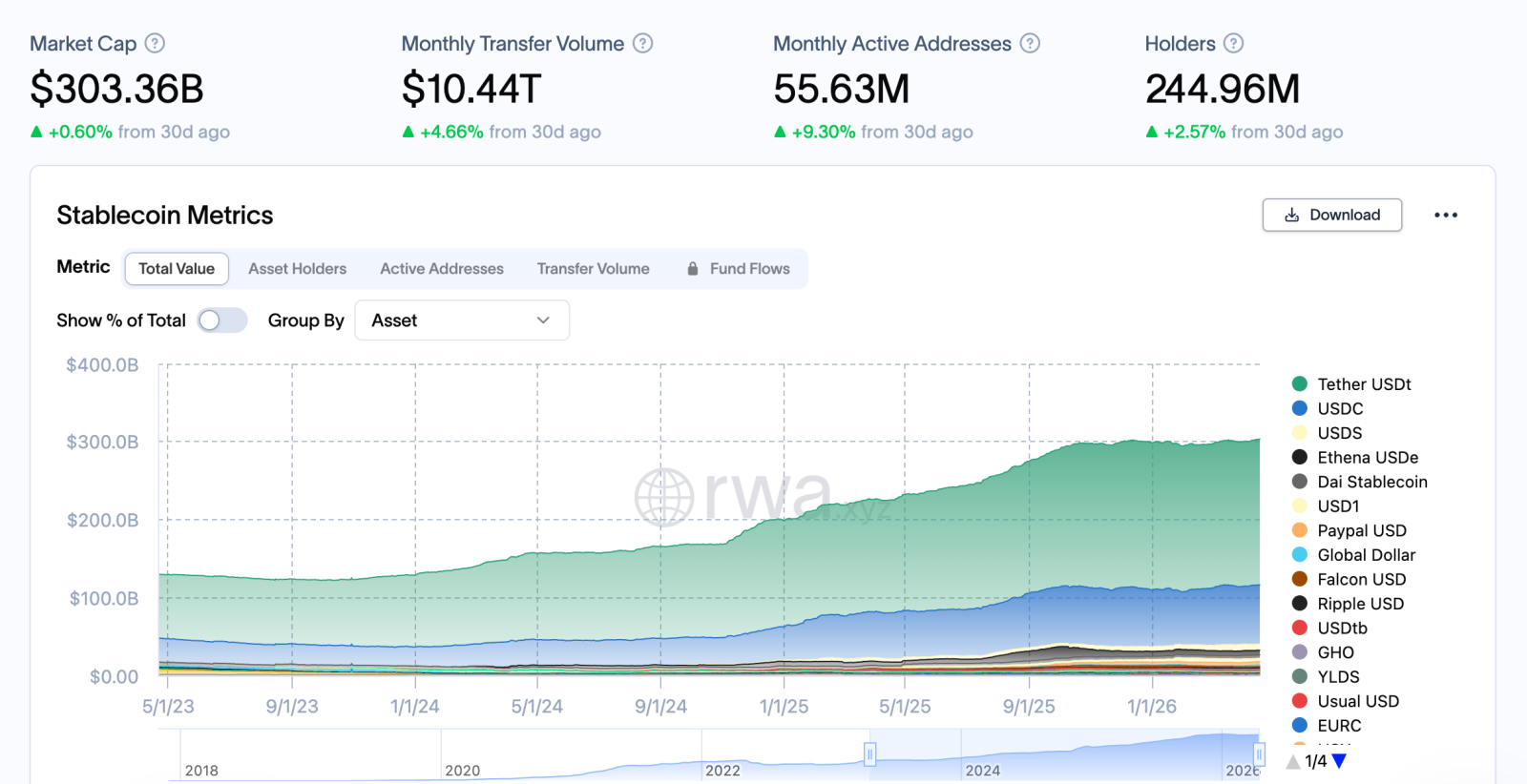Go to next legend page arrow
Screen dimensions: 1527x784
tap(1339, 761)
